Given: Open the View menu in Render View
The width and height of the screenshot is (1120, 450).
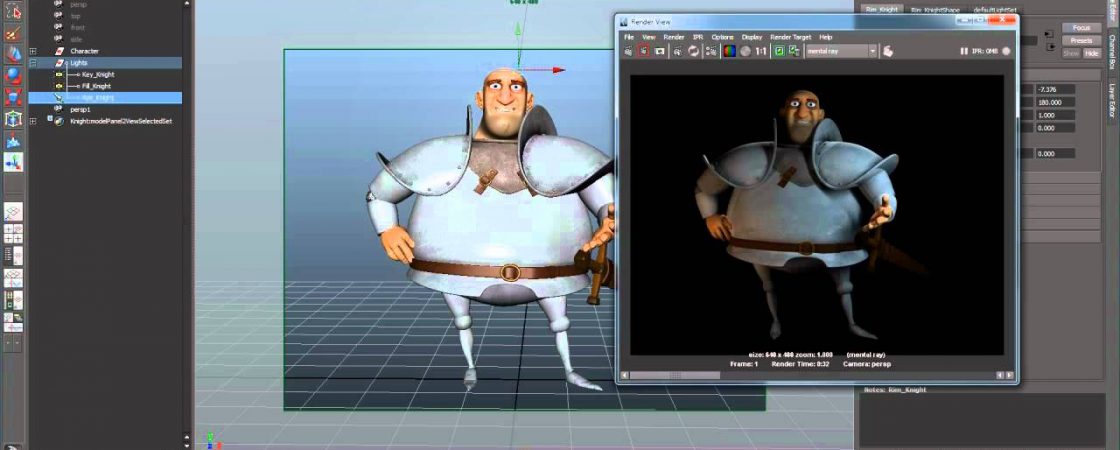Looking at the screenshot, I should point(649,37).
